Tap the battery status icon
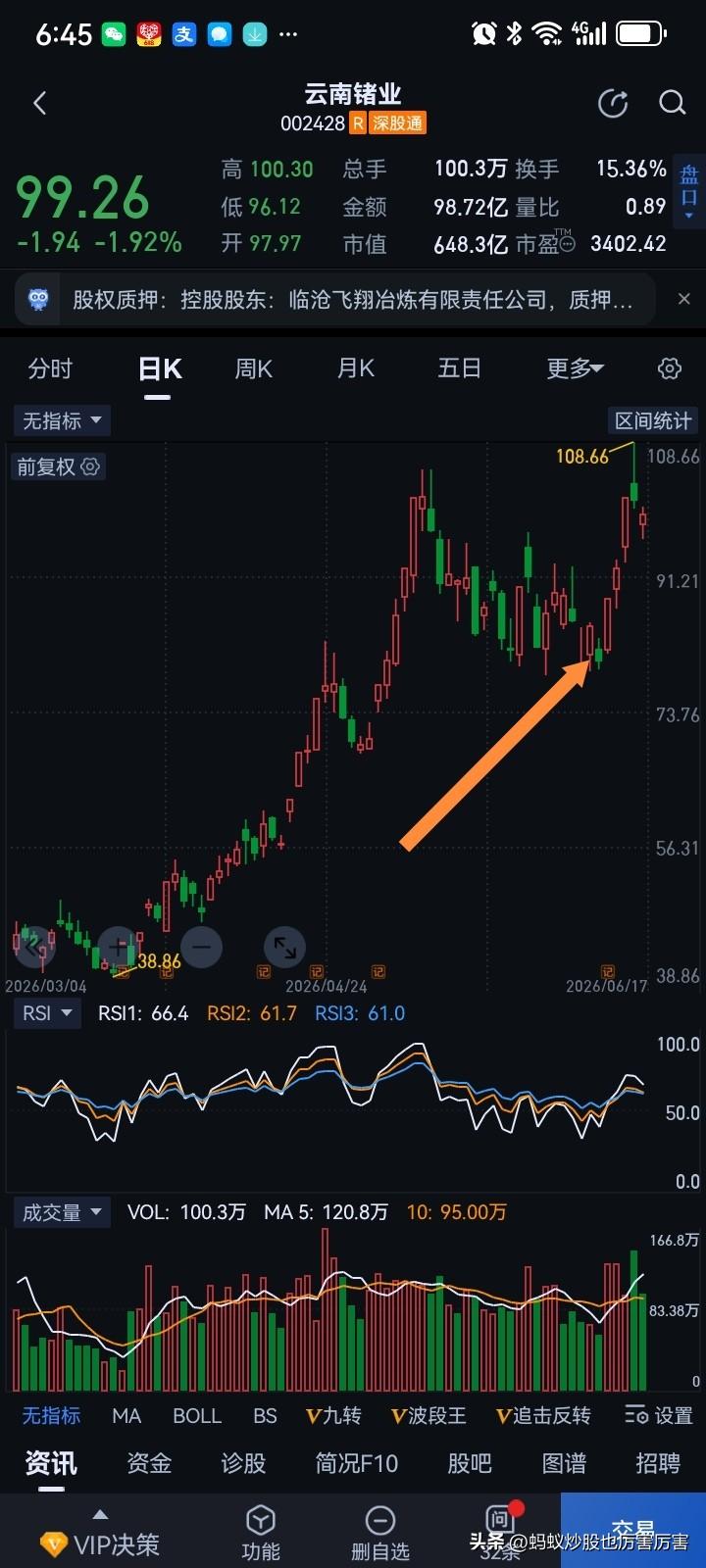 click(642, 34)
